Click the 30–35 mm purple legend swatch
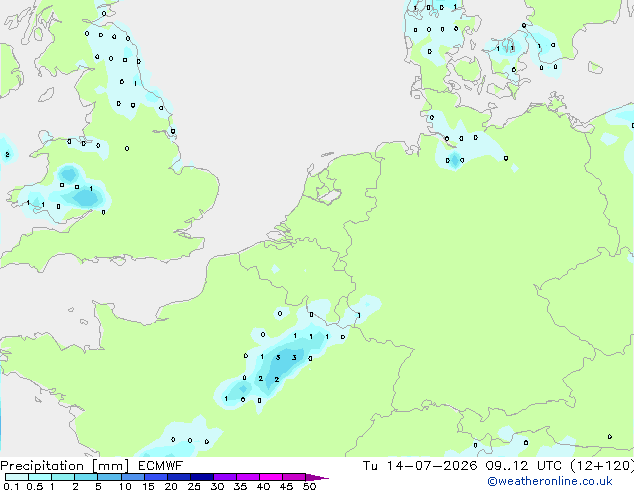The image size is (634, 490). point(224,477)
